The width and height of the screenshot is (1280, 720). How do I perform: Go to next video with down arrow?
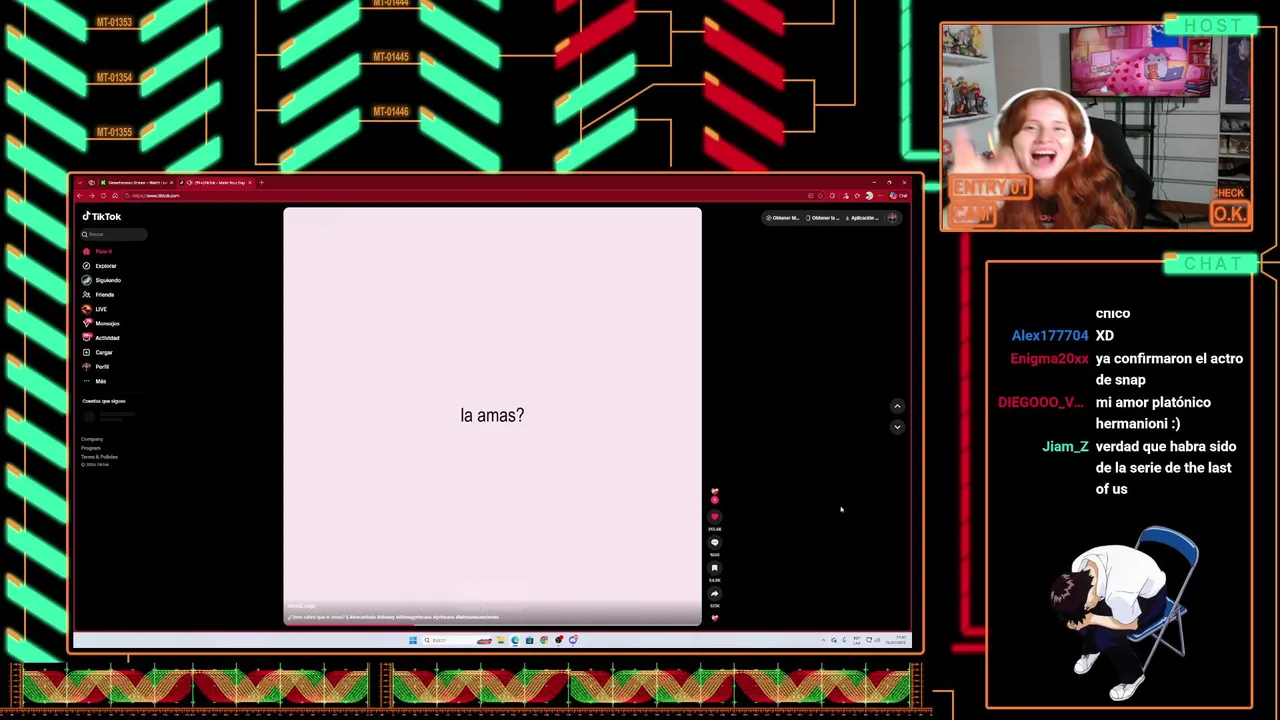(x=897, y=427)
